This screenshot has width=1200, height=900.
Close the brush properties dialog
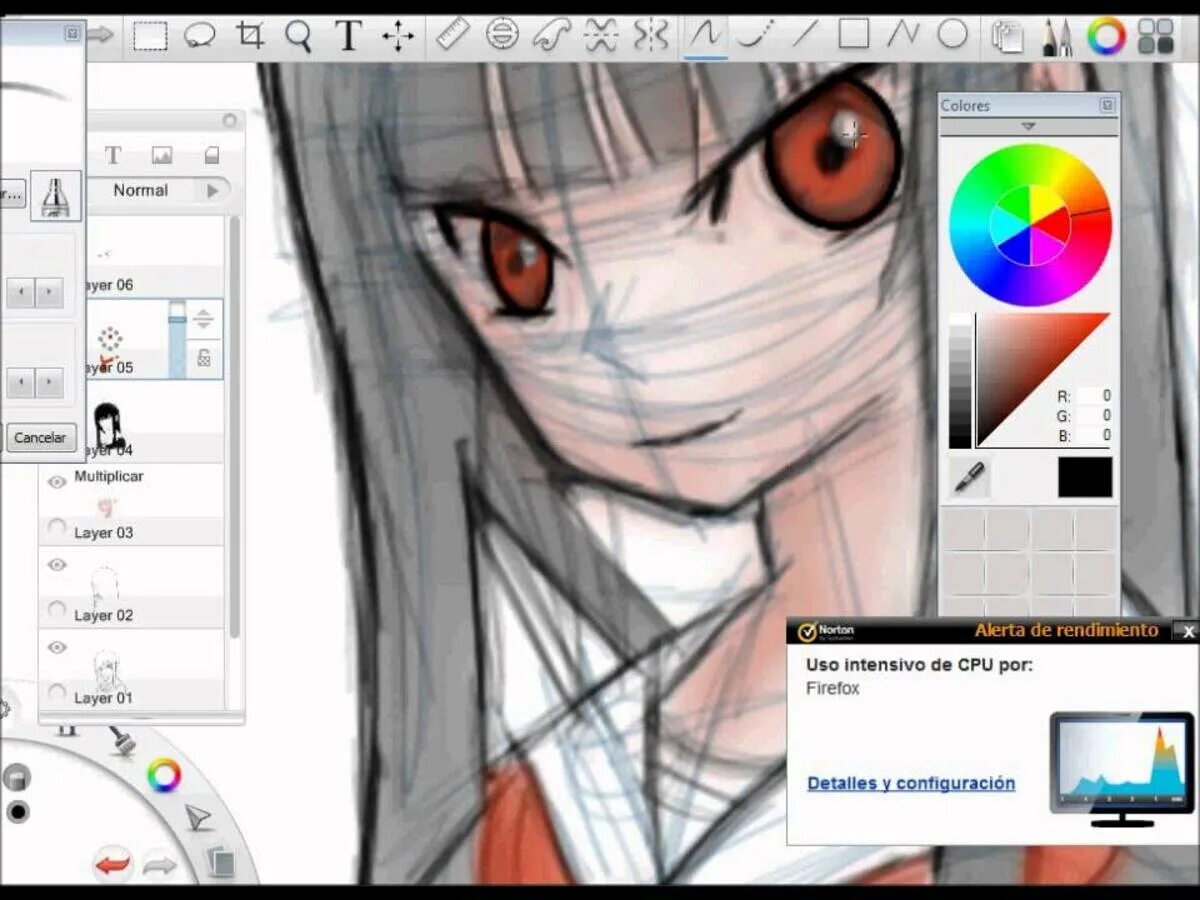coord(72,33)
